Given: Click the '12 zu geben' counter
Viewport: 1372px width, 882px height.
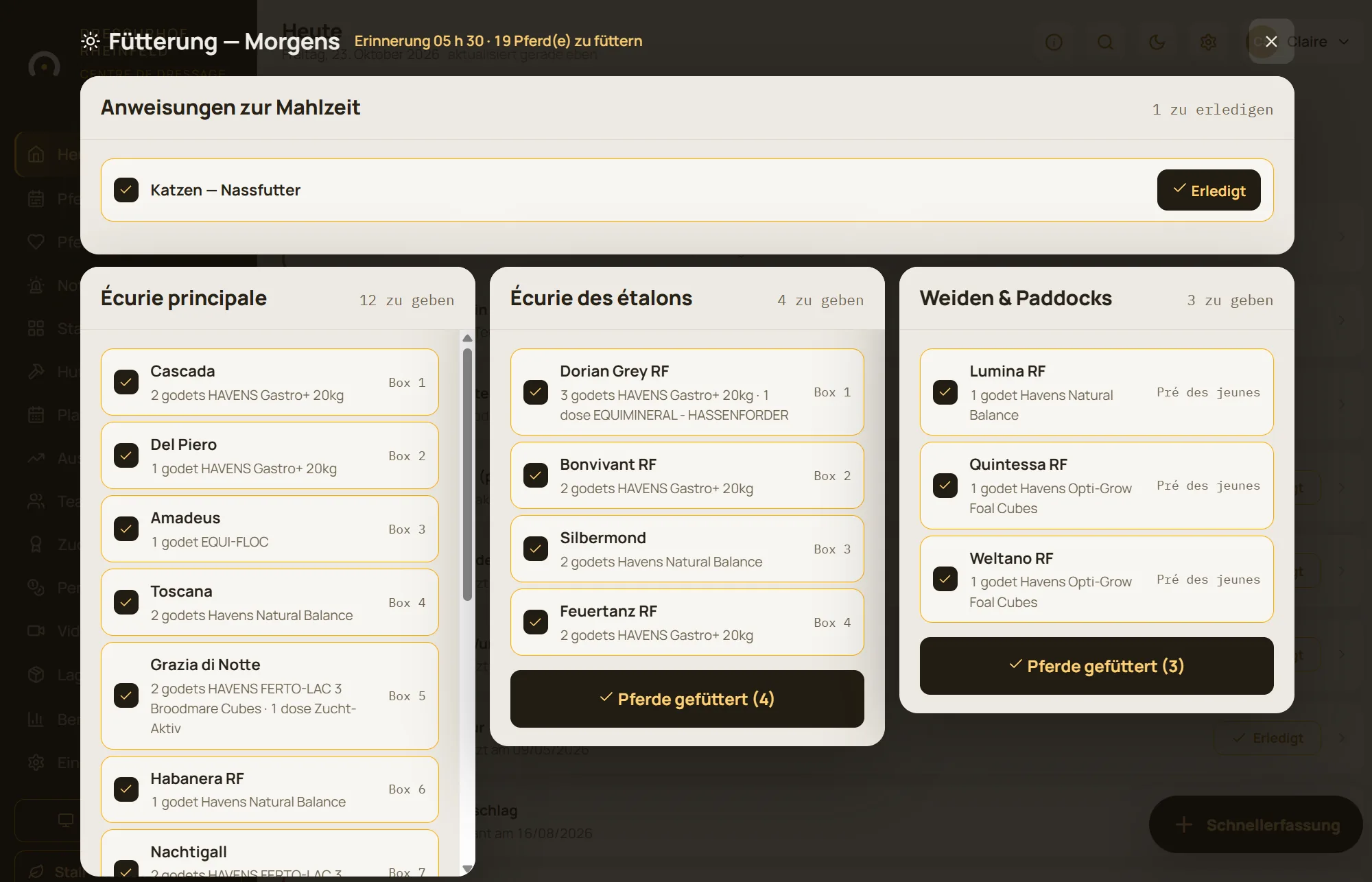Looking at the screenshot, I should tap(407, 300).
